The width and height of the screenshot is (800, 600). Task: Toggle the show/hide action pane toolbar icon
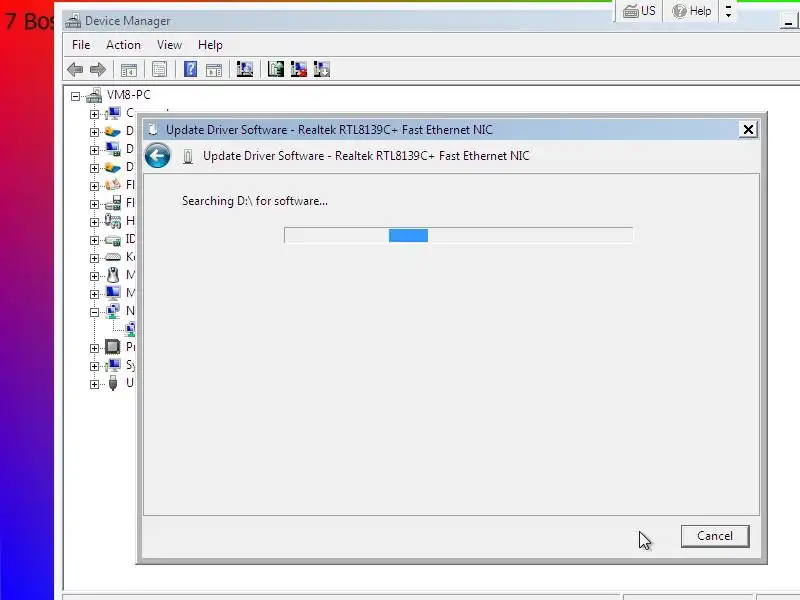214,69
